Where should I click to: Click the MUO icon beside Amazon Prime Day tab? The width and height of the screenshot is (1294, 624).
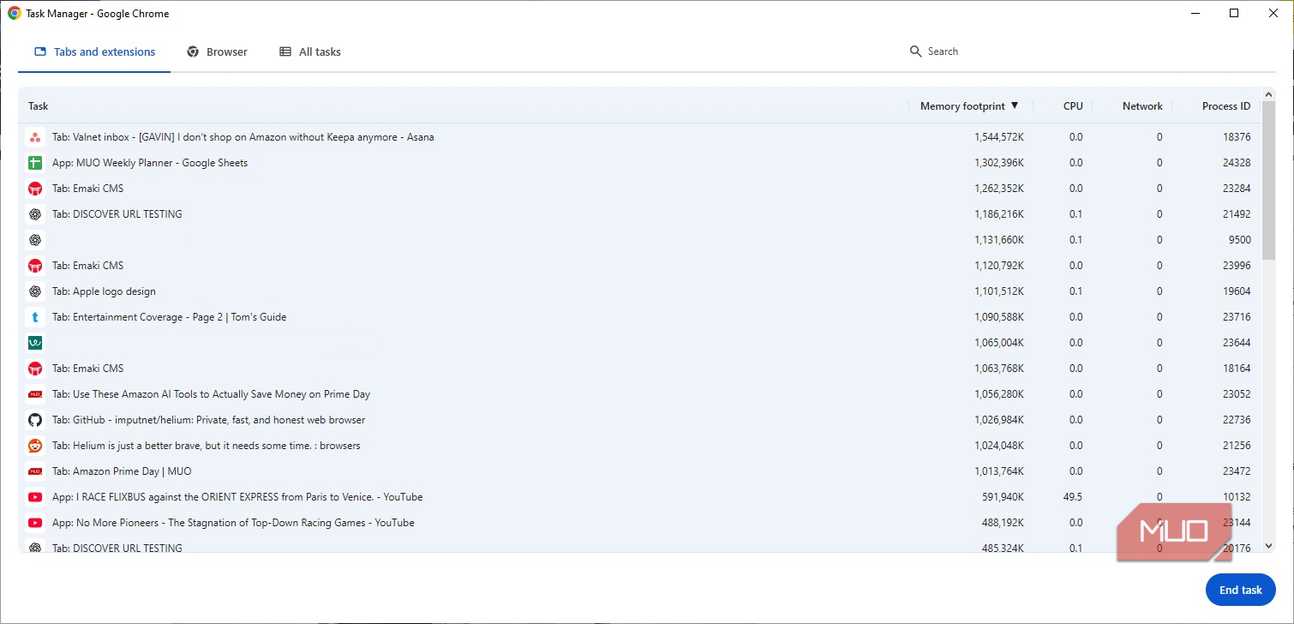pyautogui.click(x=35, y=471)
